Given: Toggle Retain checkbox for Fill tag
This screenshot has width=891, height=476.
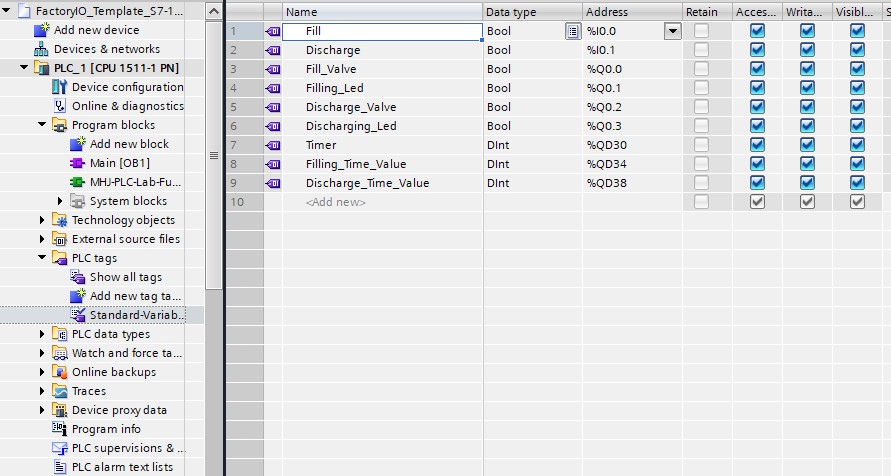Looking at the screenshot, I should tap(702, 31).
